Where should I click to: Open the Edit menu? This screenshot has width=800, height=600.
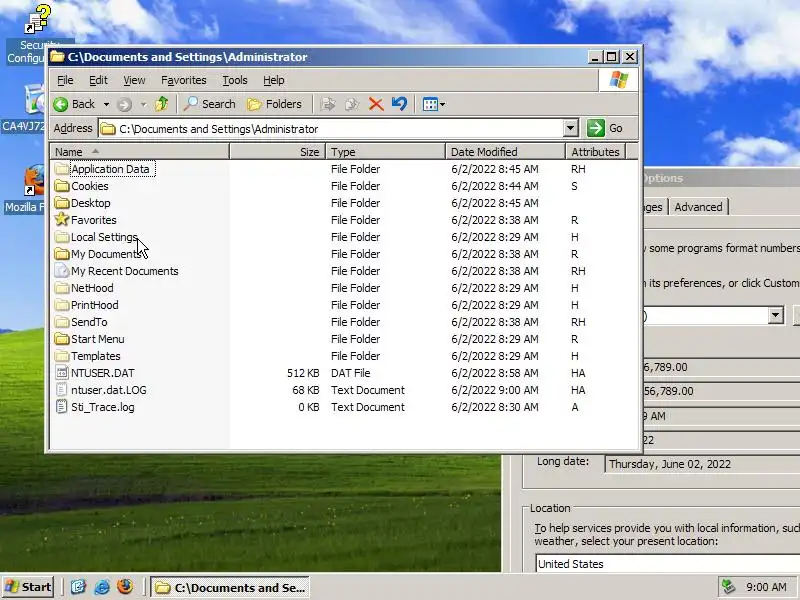[98, 80]
